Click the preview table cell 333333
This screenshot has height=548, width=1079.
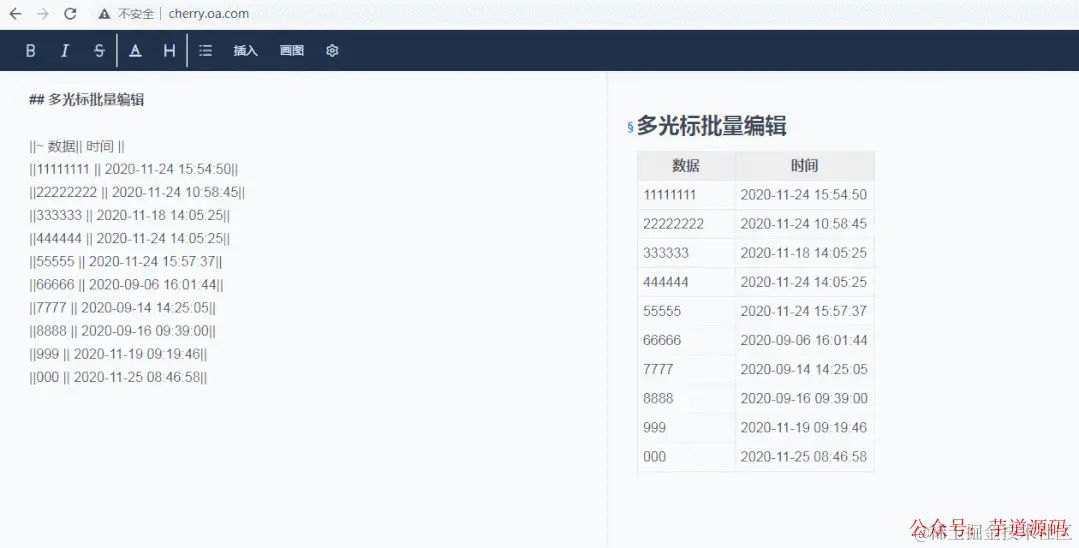686,253
